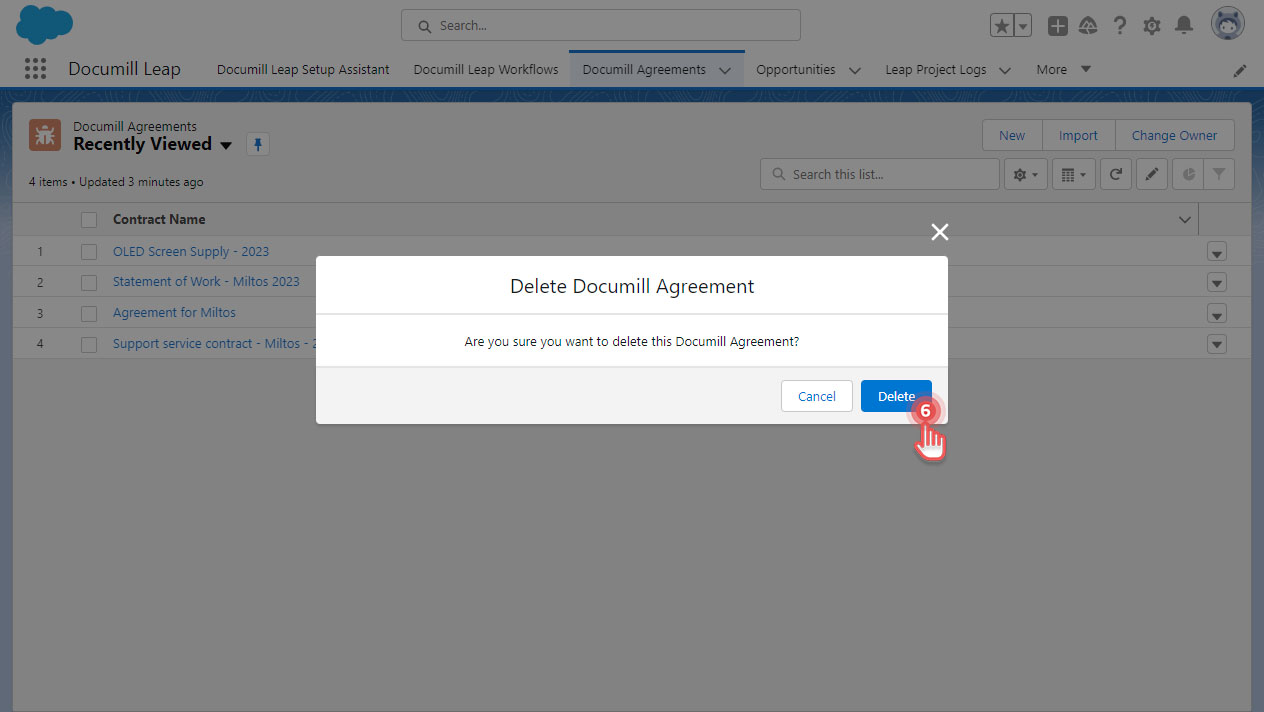Open the Documill Leap Workflows tab
The image size is (1264, 712).
[486, 69]
